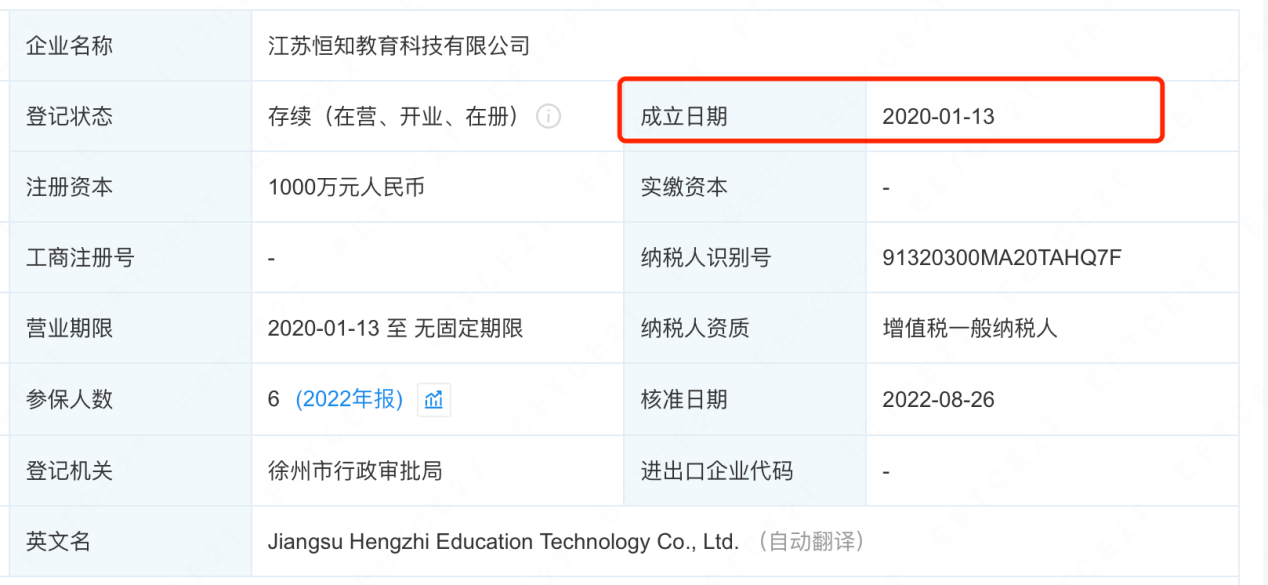Select taxpayer ID 91320300MA20TAHQ7F

[1001, 258]
